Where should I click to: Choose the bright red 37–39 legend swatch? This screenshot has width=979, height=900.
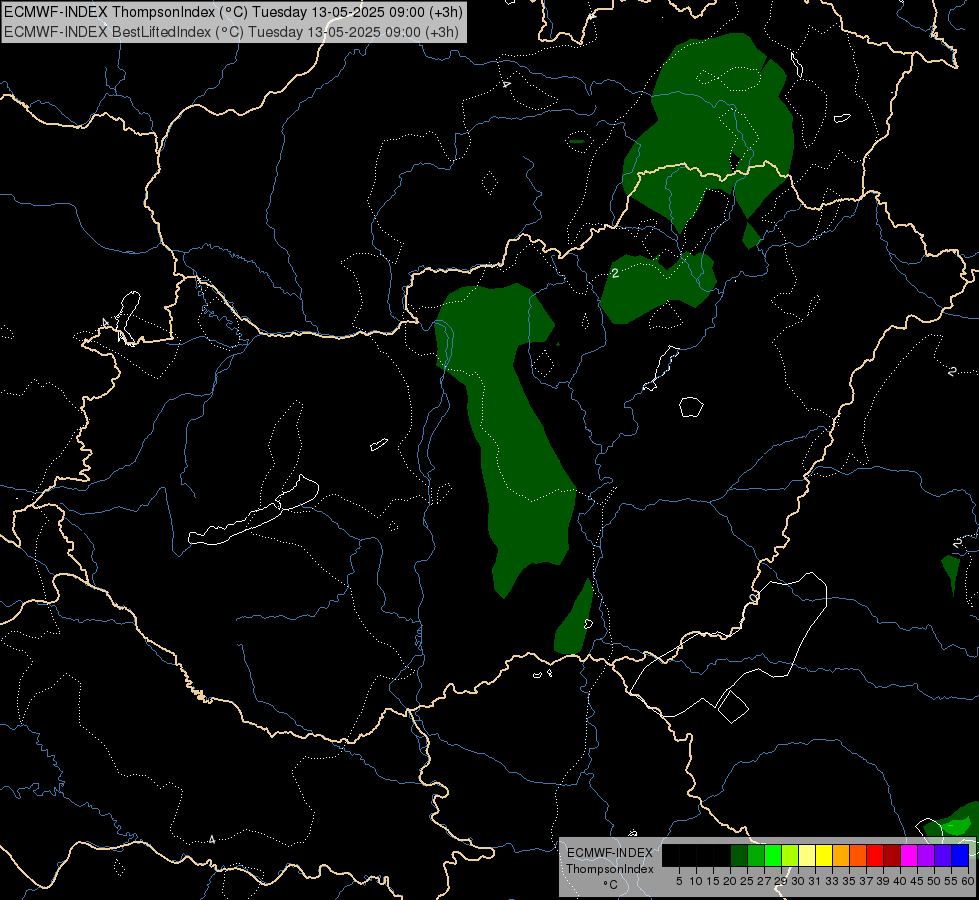(x=875, y=855)
